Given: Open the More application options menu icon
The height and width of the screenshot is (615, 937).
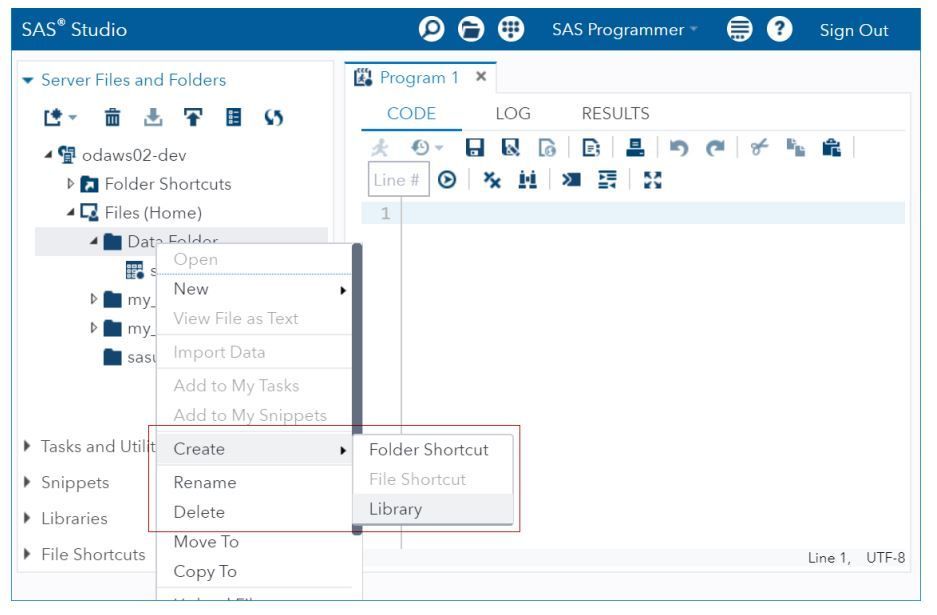Looking at the screenshot, I should 739,28.
